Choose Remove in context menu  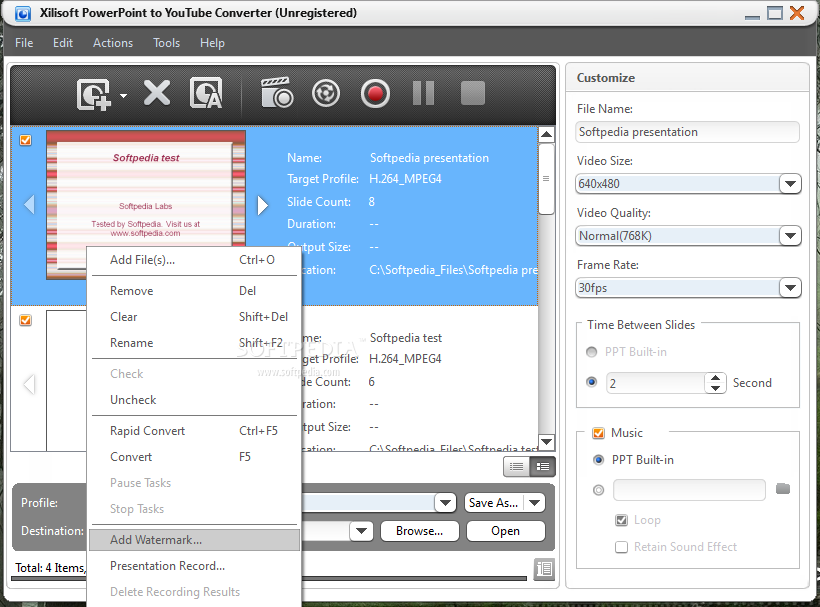[195, 291]
